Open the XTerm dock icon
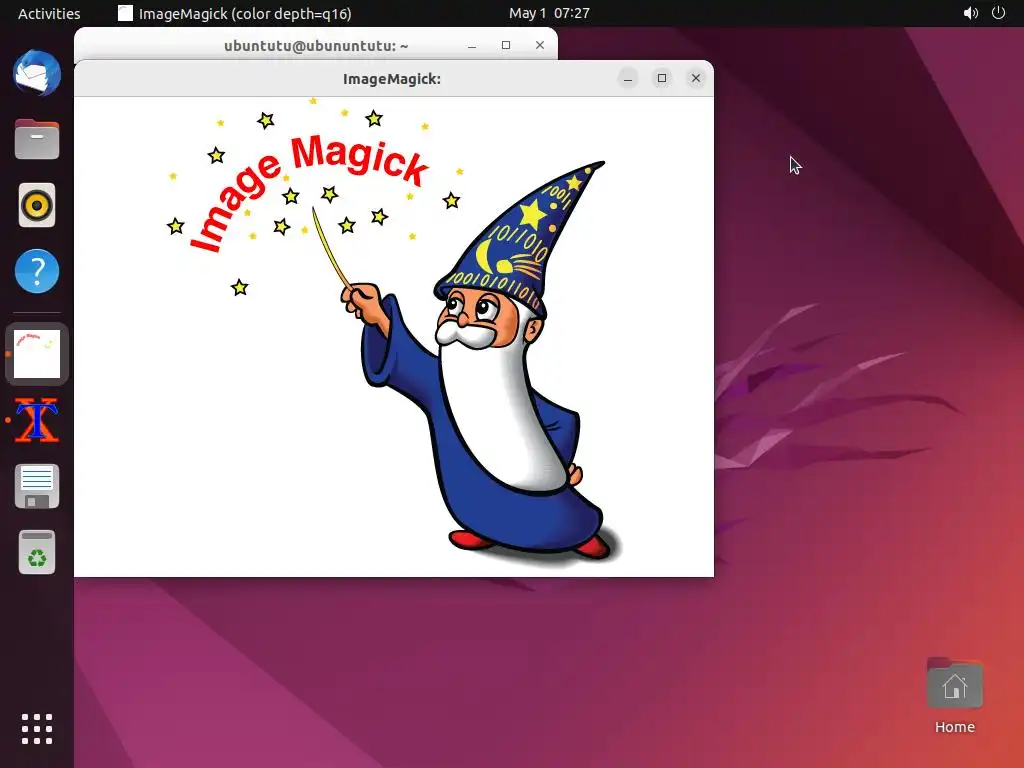The width and height of the screenshot is (1024, 768). (37, 420)
